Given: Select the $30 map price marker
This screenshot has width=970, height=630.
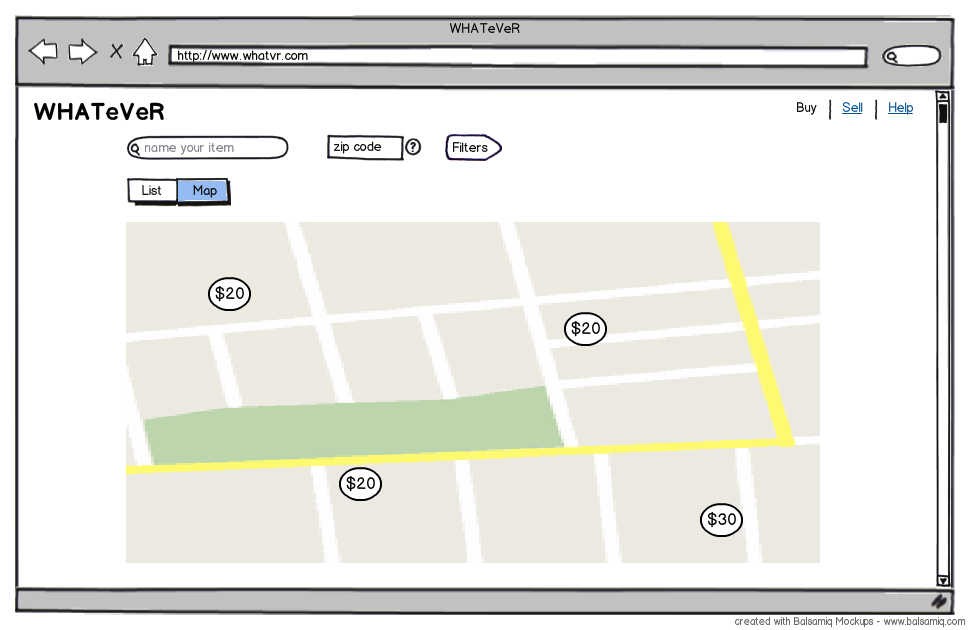Looking at the screenshot, I should [721, 519].
